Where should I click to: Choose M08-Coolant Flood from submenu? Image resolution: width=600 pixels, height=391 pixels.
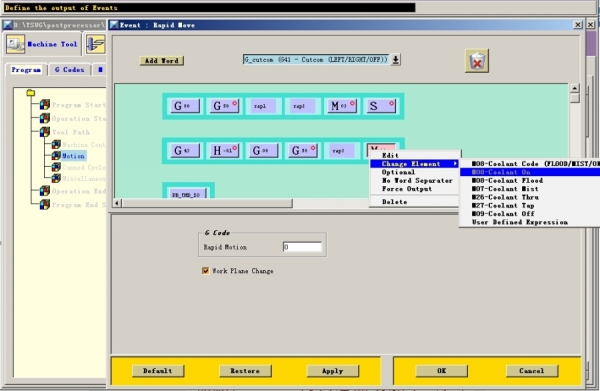click(507, 180)
